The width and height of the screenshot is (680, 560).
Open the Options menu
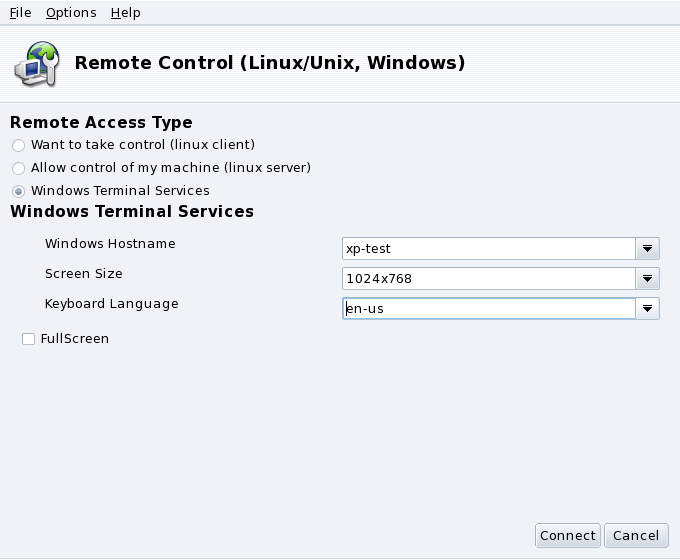(x=71, y=13)
